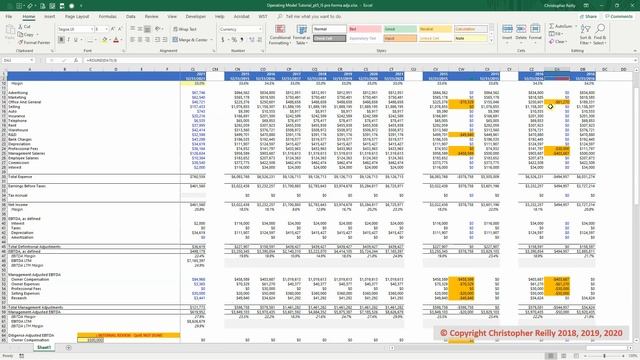Toggle Align Left
The width and height of the screenshot is (640, 360).
click(133, 40)
